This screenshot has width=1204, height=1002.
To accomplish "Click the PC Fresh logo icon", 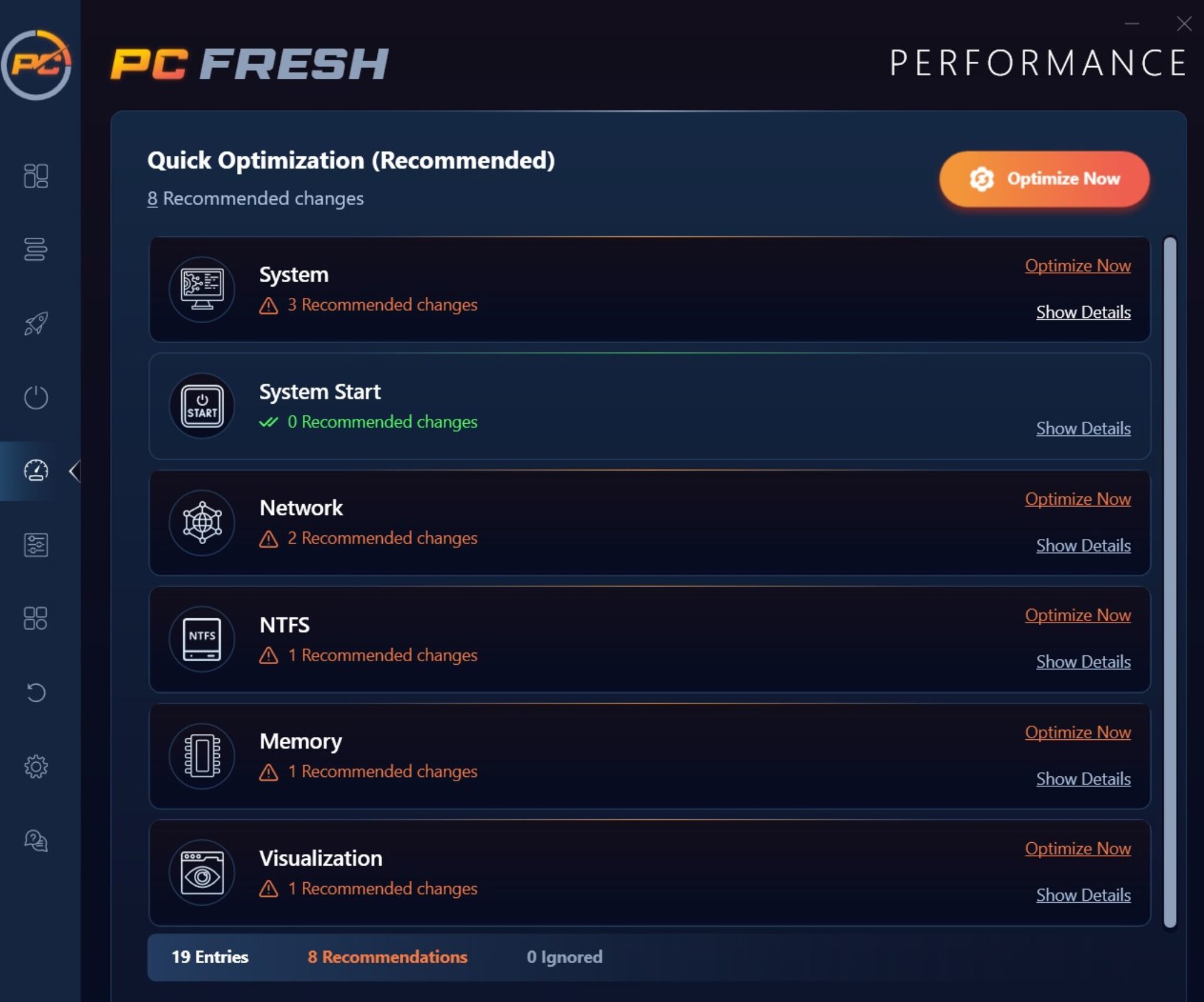I will click(37, 65).
